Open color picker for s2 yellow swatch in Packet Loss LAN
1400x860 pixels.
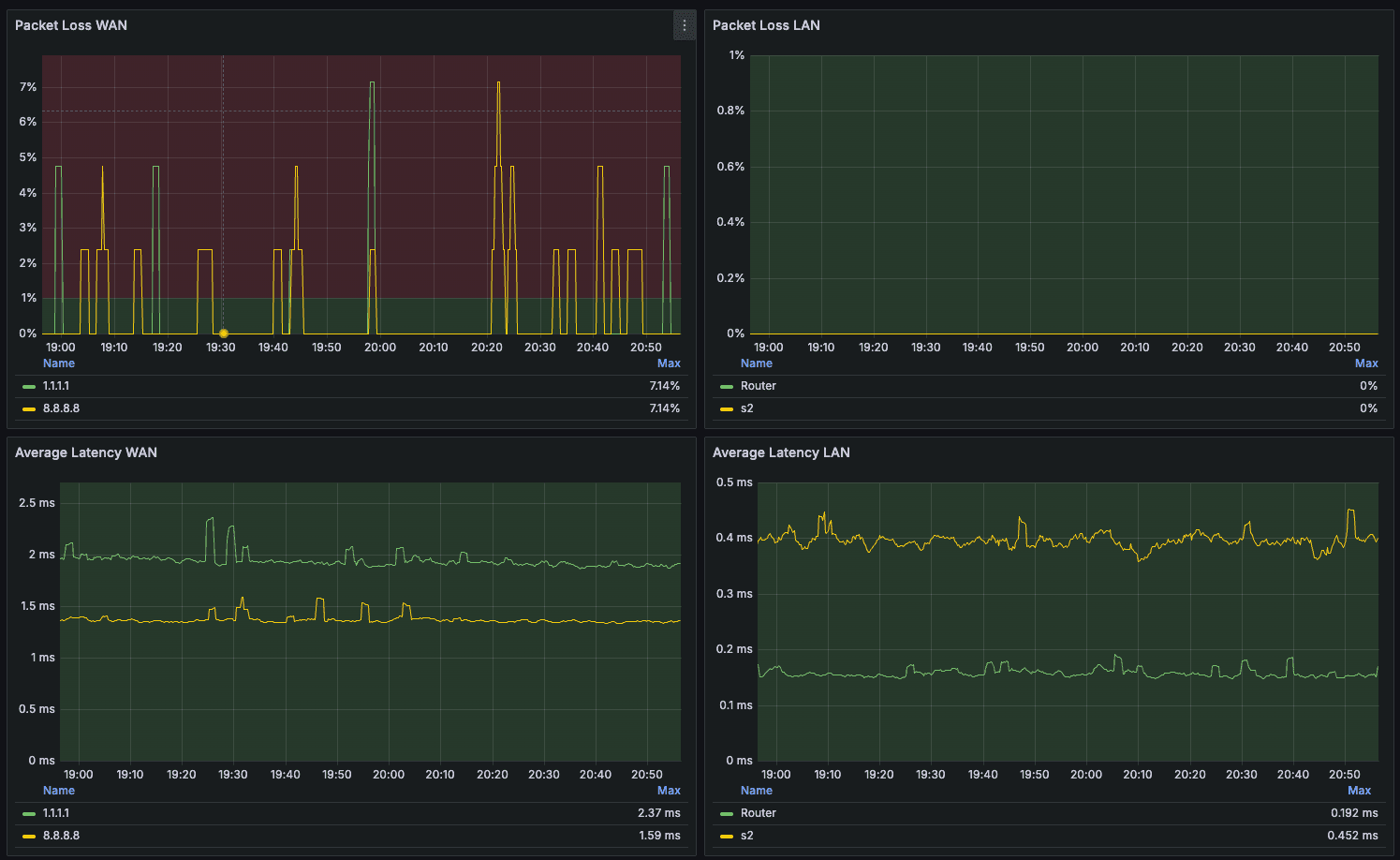[727, 409]
